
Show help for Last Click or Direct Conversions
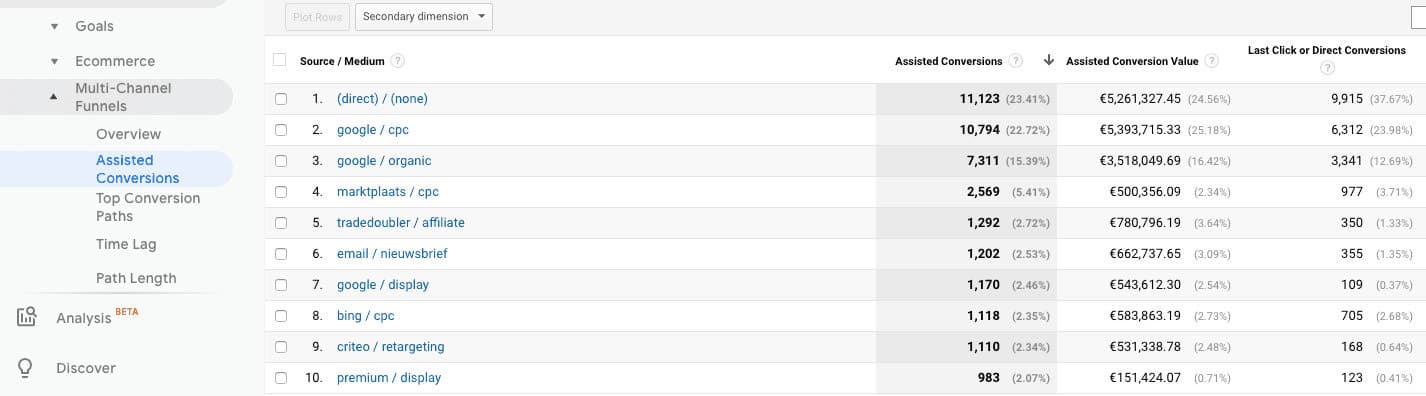pyautogui.click(x=1327, y=68)
